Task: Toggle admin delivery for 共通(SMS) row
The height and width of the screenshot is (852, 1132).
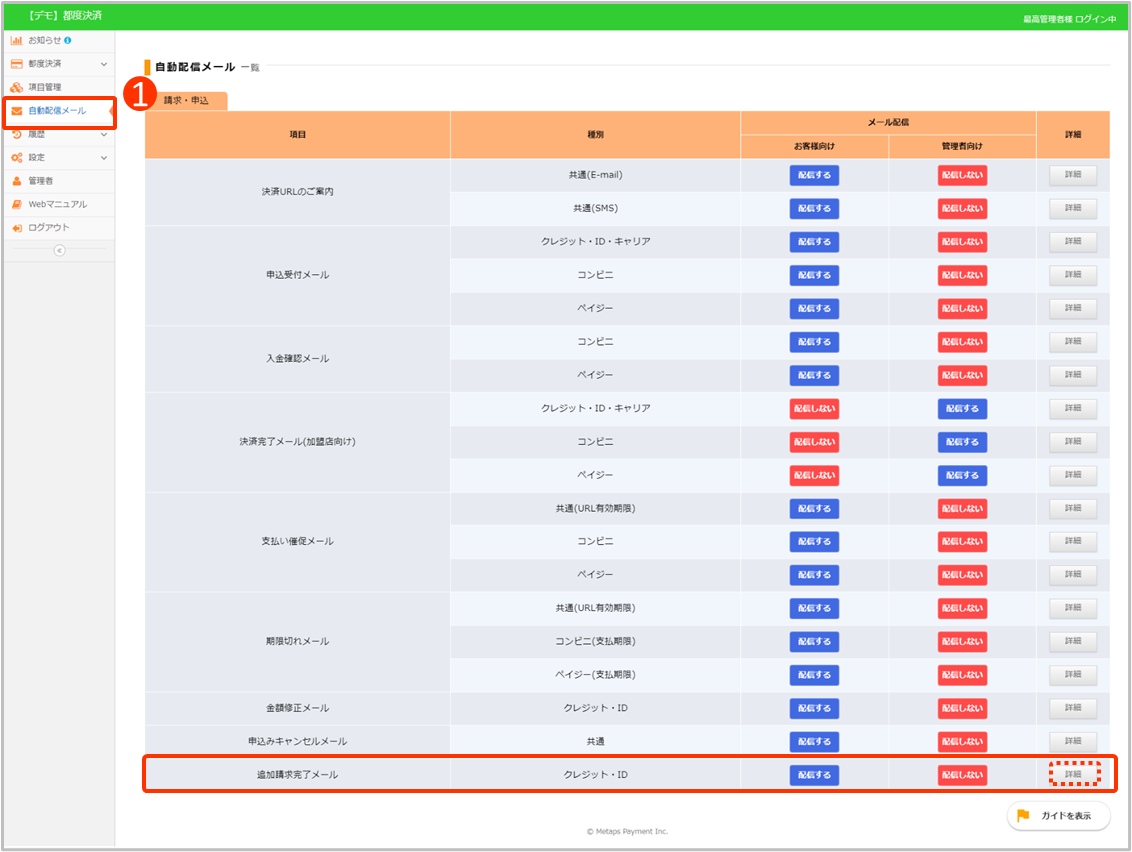Action: click(x=962, y=208)
